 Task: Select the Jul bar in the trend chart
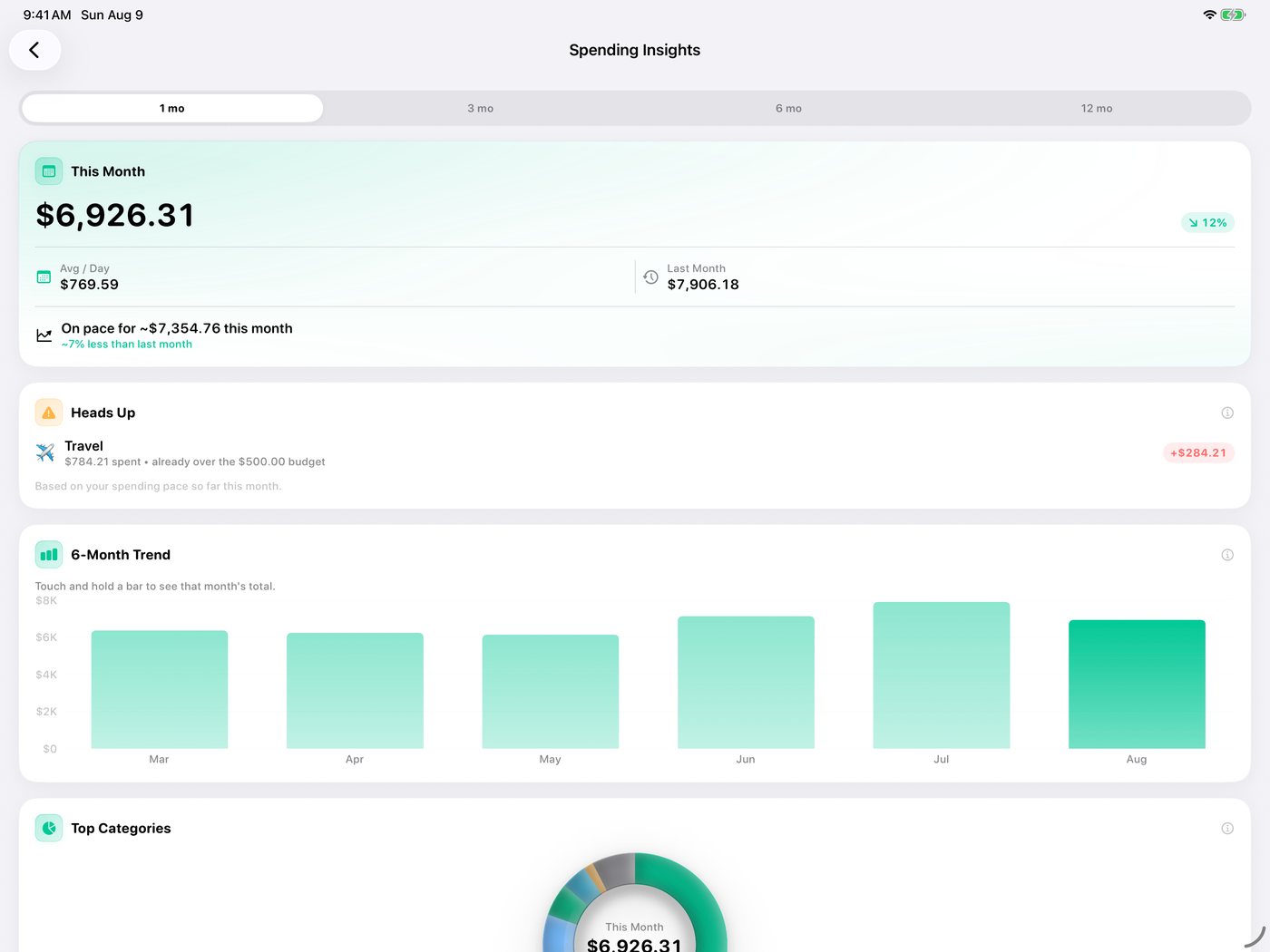point(942,675)
